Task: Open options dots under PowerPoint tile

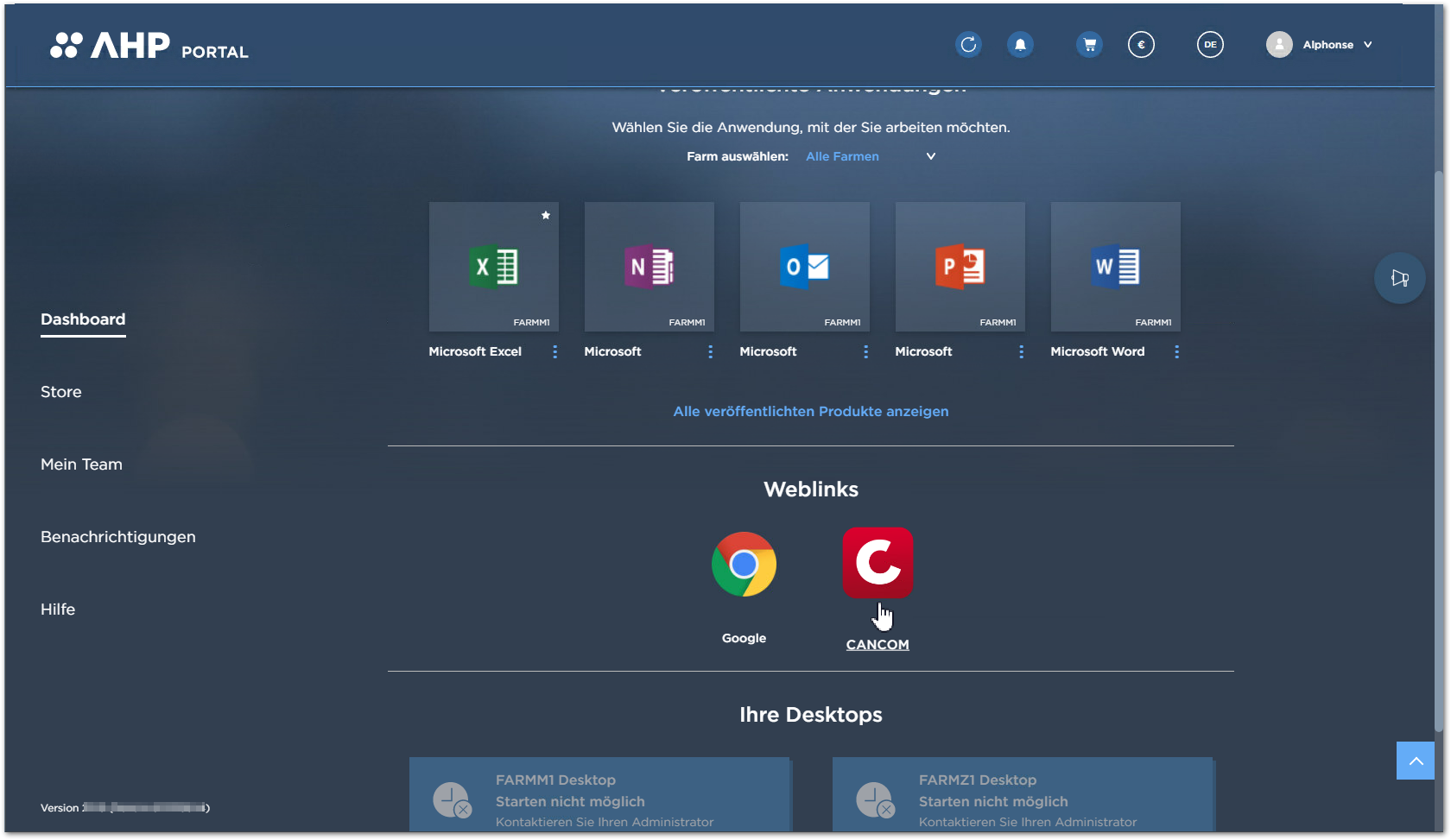Action: pyautogui.click(x=1021, y=351)
